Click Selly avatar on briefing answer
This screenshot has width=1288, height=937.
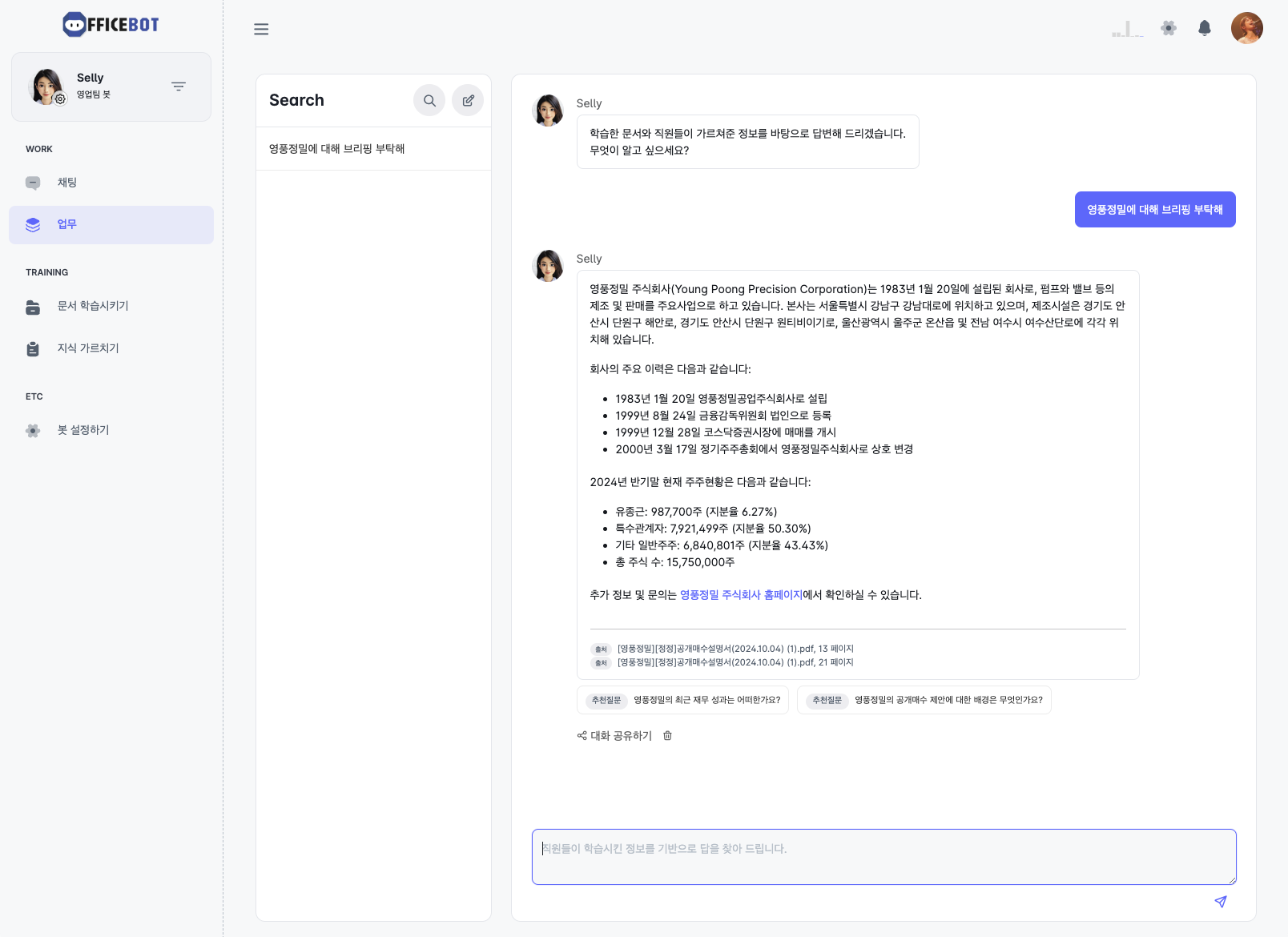(549, 266)
